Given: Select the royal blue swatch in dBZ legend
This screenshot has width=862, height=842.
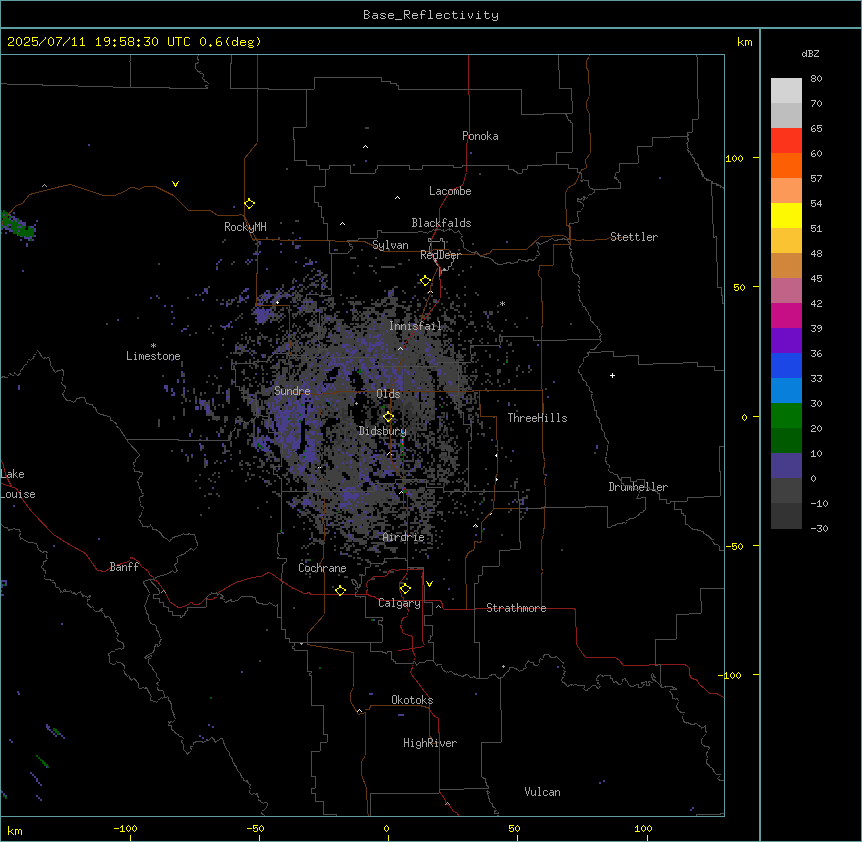Looking at the screenshot, I should point(786,365).
